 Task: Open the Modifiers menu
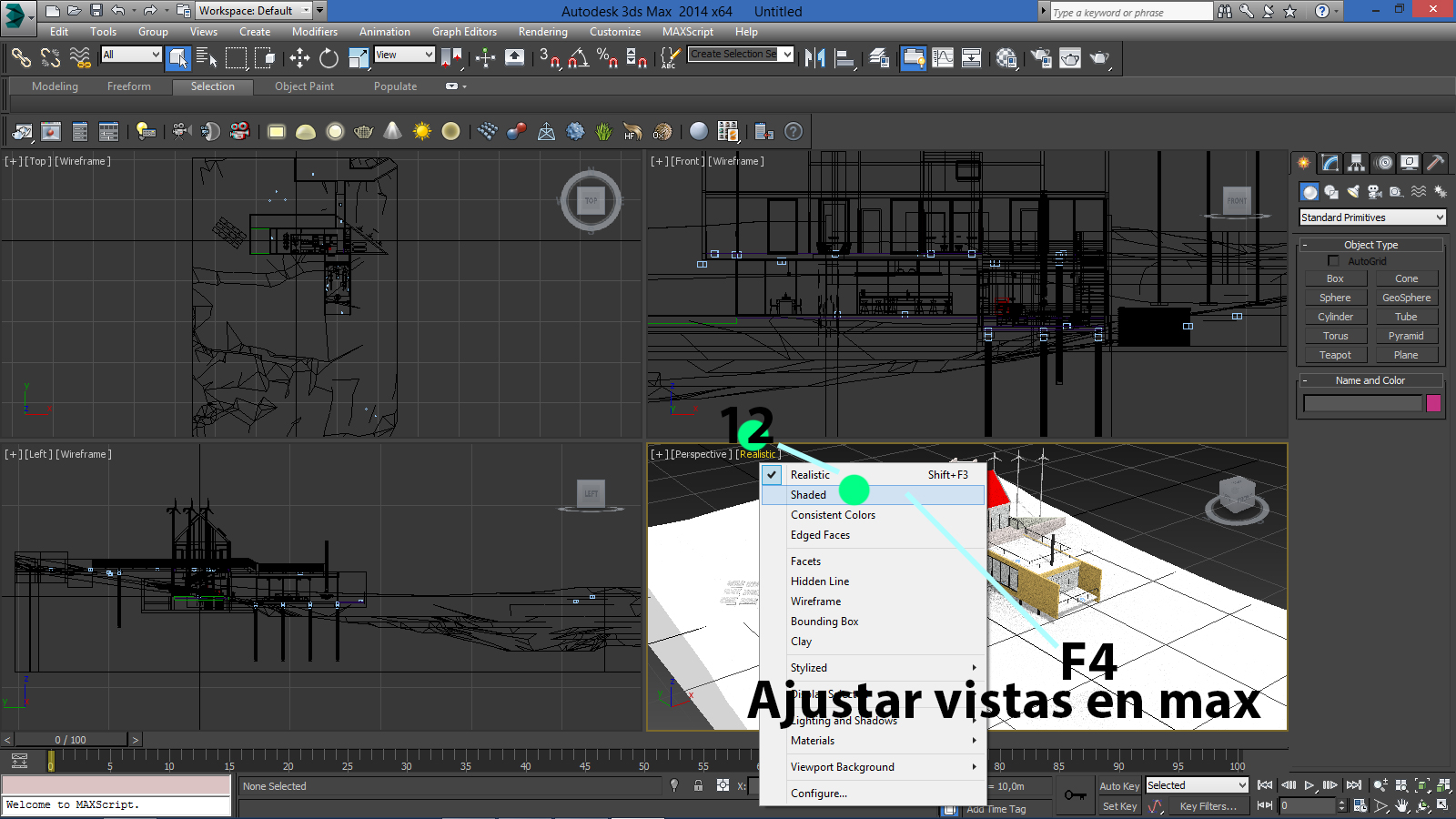pyautogui.click(x=315, y=32)
